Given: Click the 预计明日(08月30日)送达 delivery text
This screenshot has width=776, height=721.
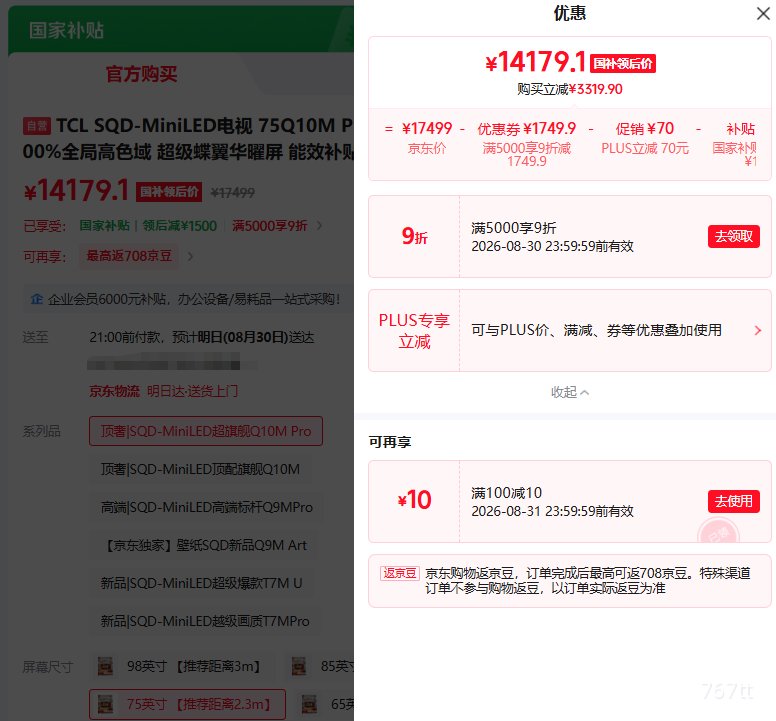Looking at the screenshot, I should pos(243,337).
